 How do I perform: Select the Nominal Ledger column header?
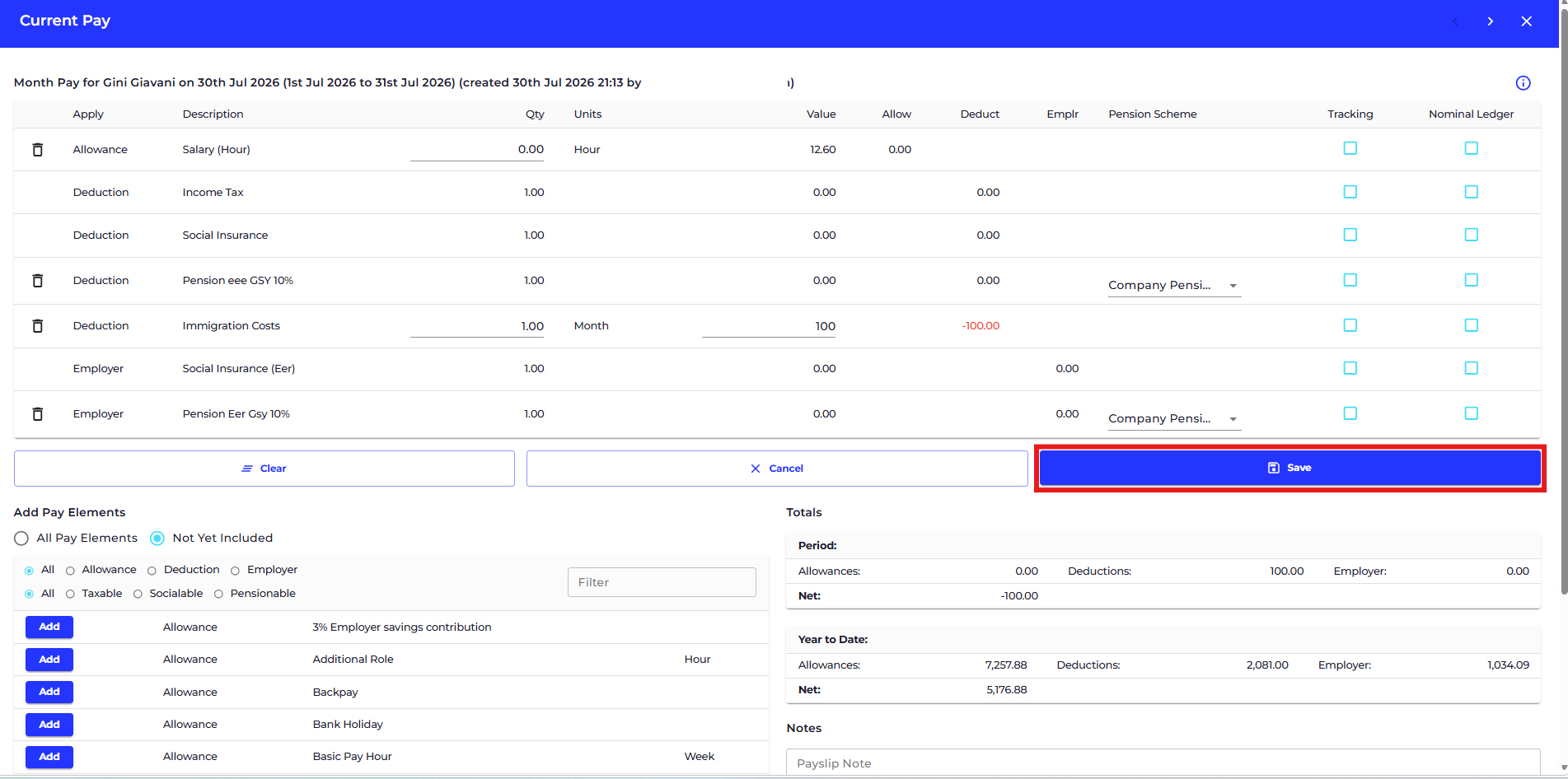click(x=1471, y=114)
